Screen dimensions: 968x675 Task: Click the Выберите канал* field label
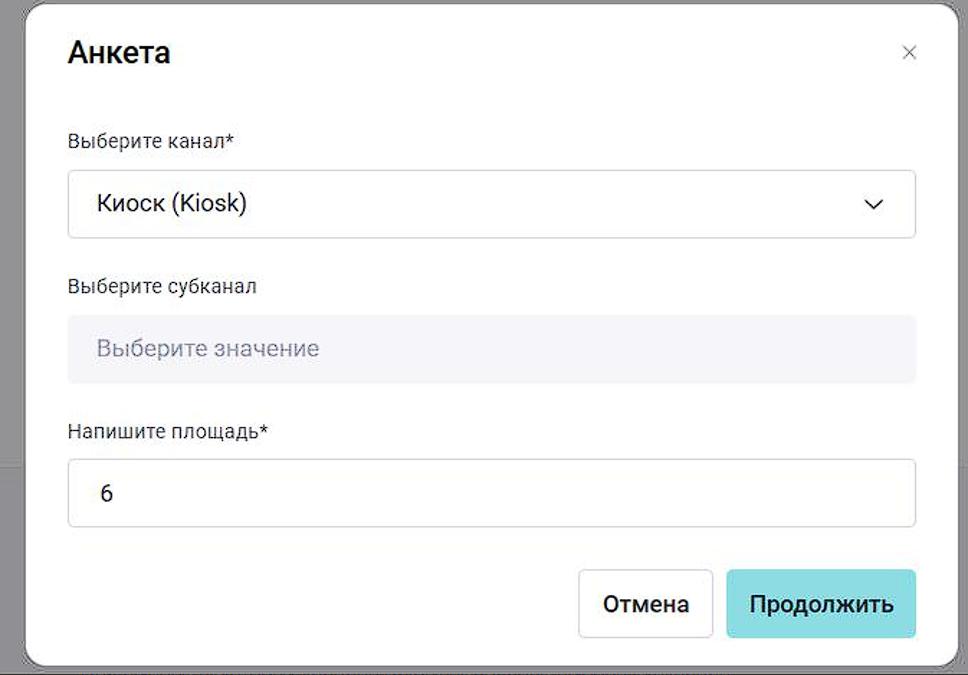pyautogui.click(x=150, y=141)
